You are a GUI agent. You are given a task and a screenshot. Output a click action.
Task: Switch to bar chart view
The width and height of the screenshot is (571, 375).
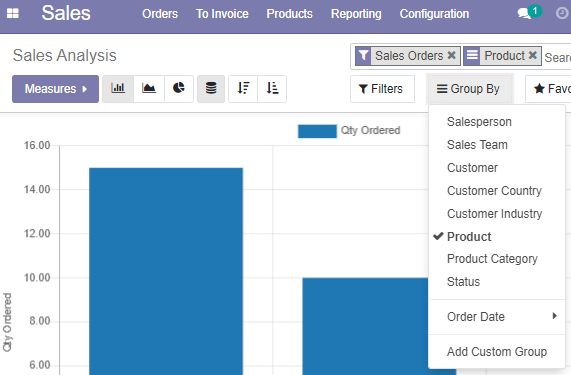pyautogui.click(x=118, y=88)
